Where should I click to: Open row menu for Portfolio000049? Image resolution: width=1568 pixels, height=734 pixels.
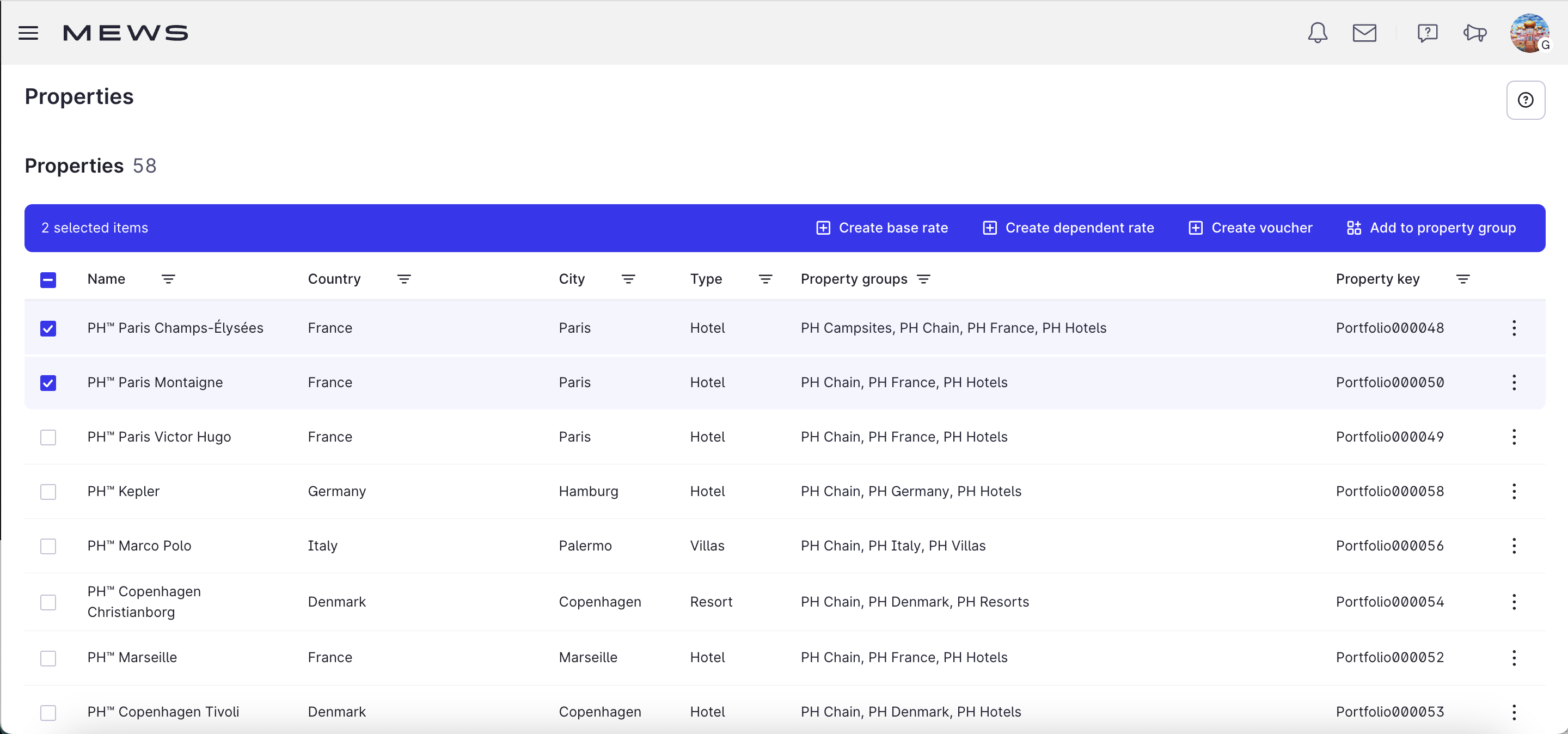pos(1514,437)
